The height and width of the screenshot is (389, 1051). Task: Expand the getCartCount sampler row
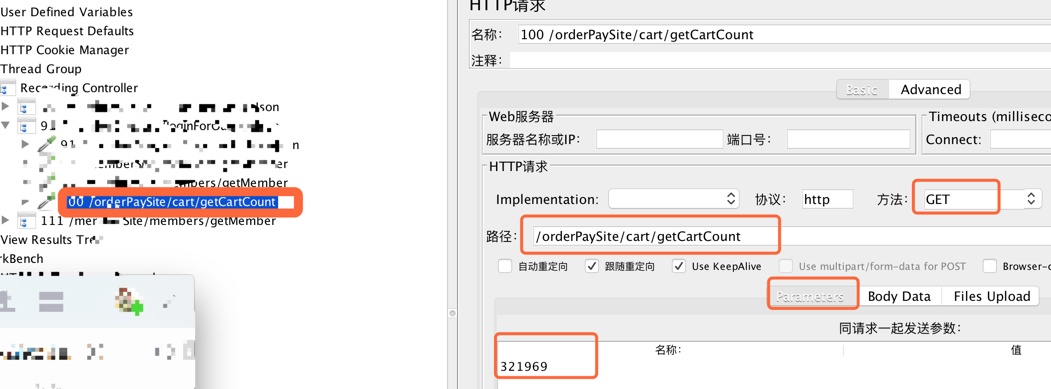(25, 201)
